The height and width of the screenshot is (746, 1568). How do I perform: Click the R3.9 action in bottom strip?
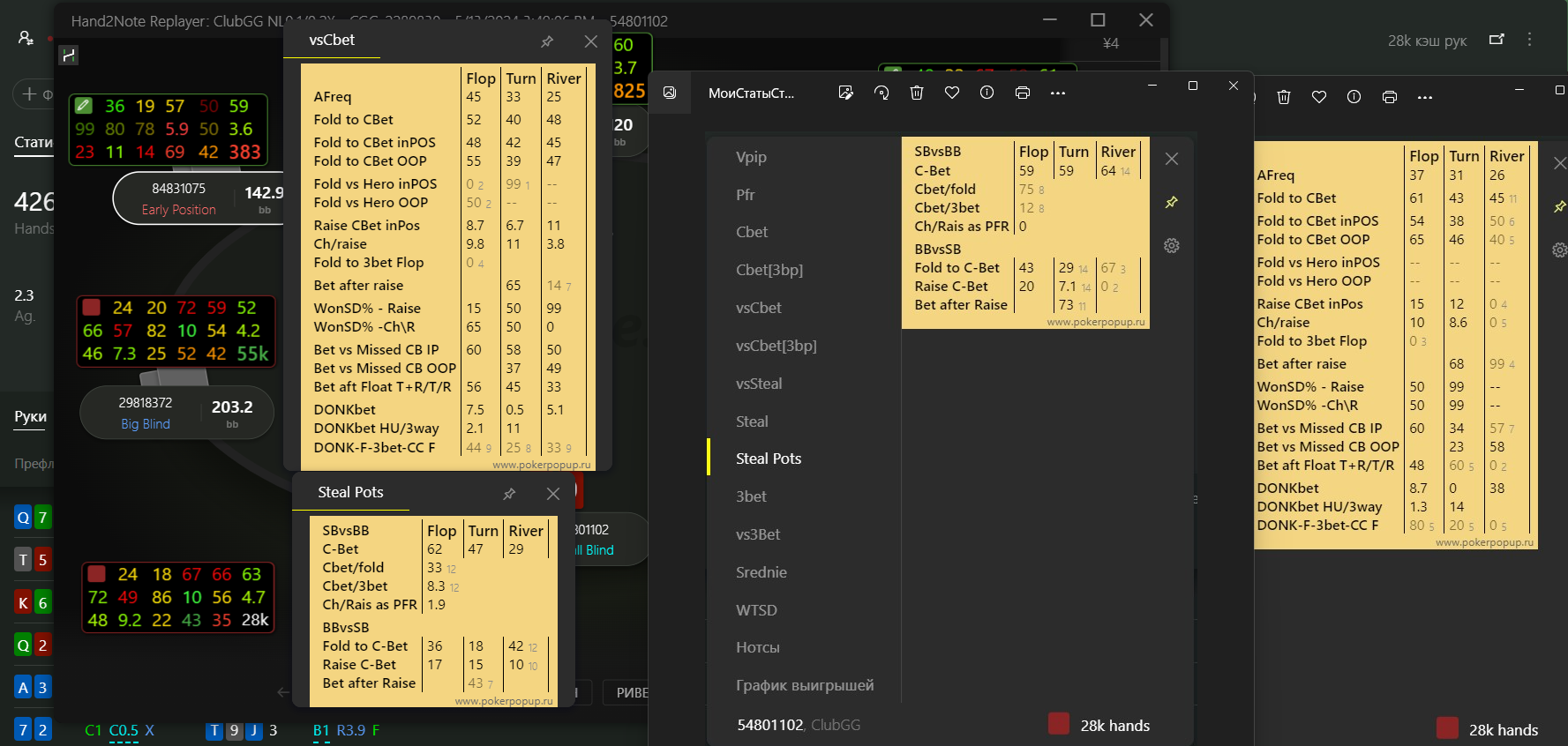[x=351, y=731]
